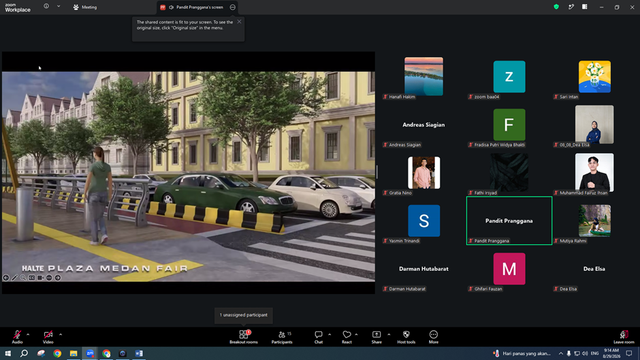Click the round minus icon on slide controls
640x360 pixels.
pyautogui.click(x=49, y=278)
